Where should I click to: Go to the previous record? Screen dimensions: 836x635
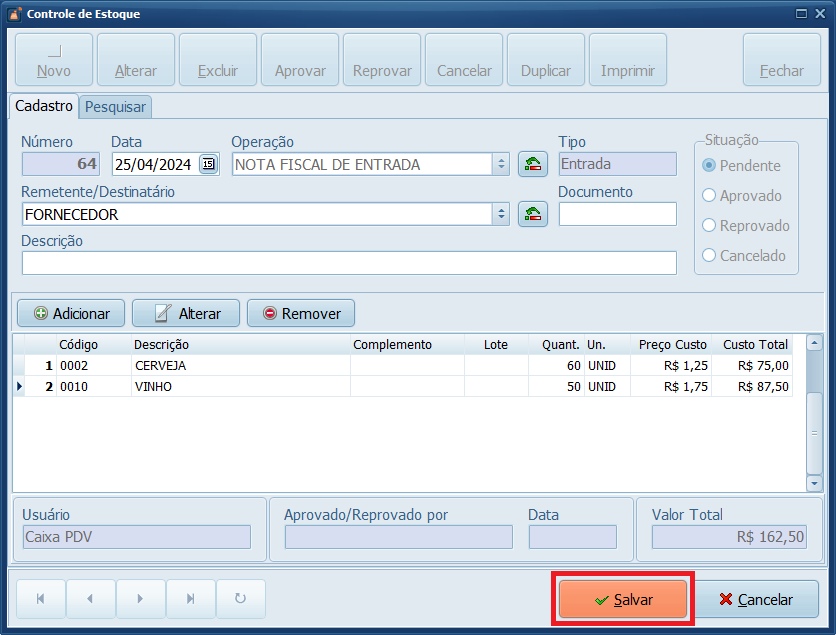coord(91,599)
